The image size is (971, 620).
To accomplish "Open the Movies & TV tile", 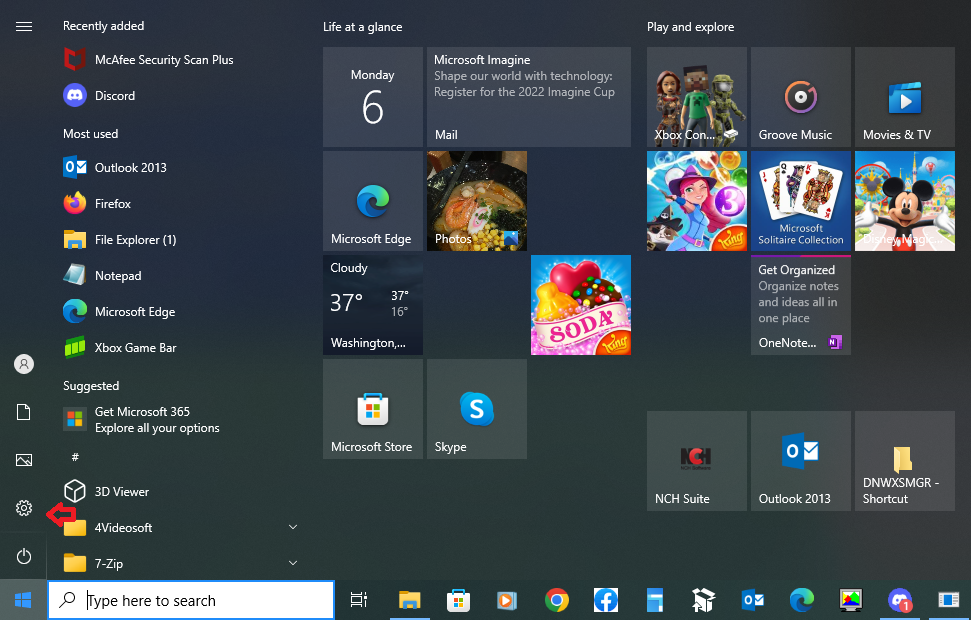I will (x=905, y=97).
